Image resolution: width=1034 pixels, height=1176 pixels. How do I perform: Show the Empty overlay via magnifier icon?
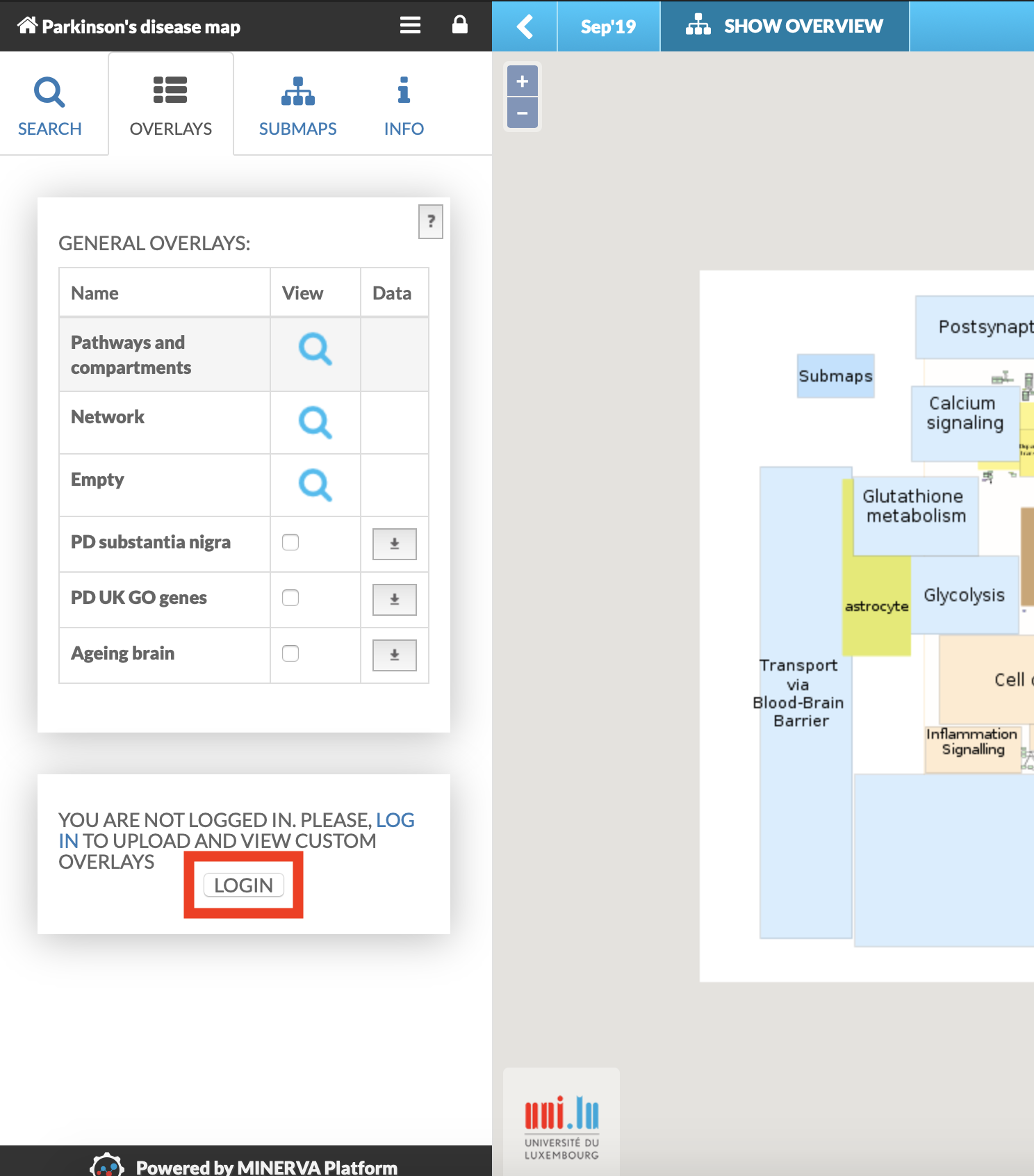pos(315,485)
